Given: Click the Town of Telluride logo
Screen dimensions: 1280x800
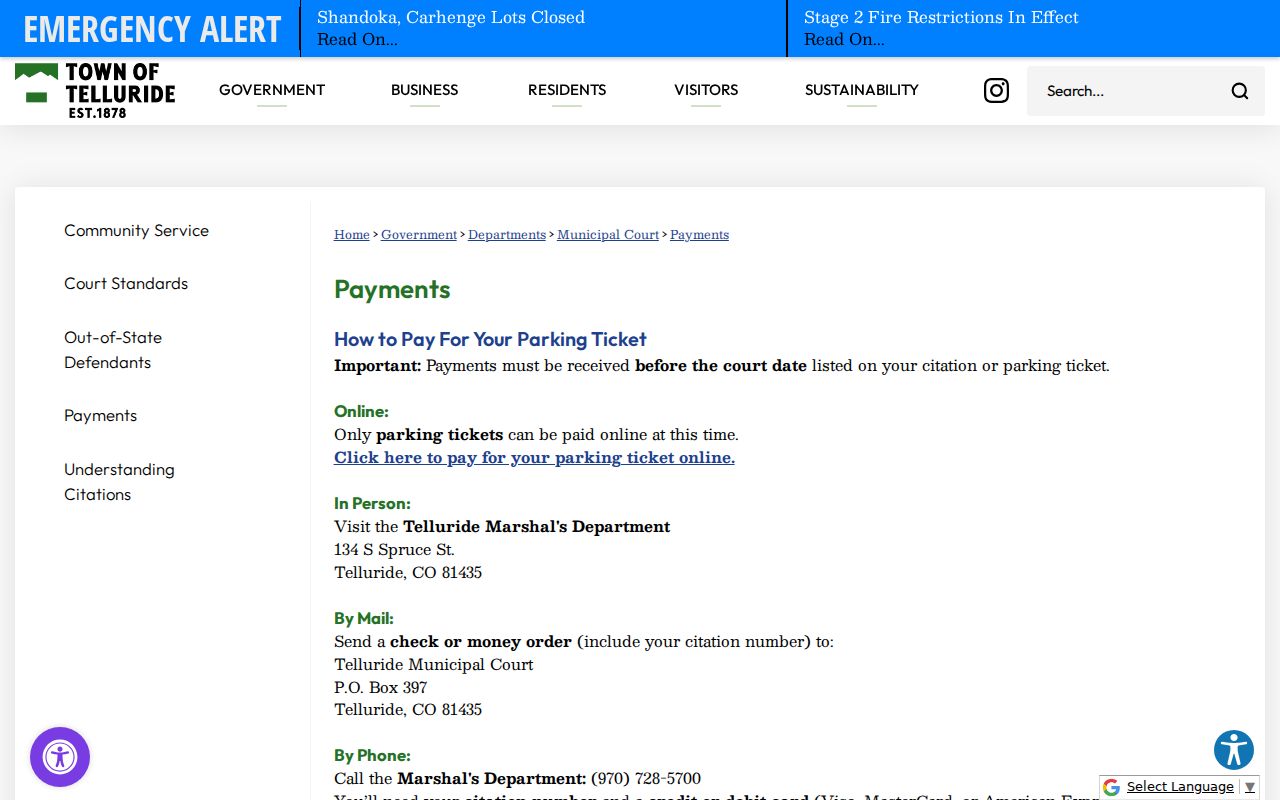Looking at the screenshot, I should coord(95,91).
